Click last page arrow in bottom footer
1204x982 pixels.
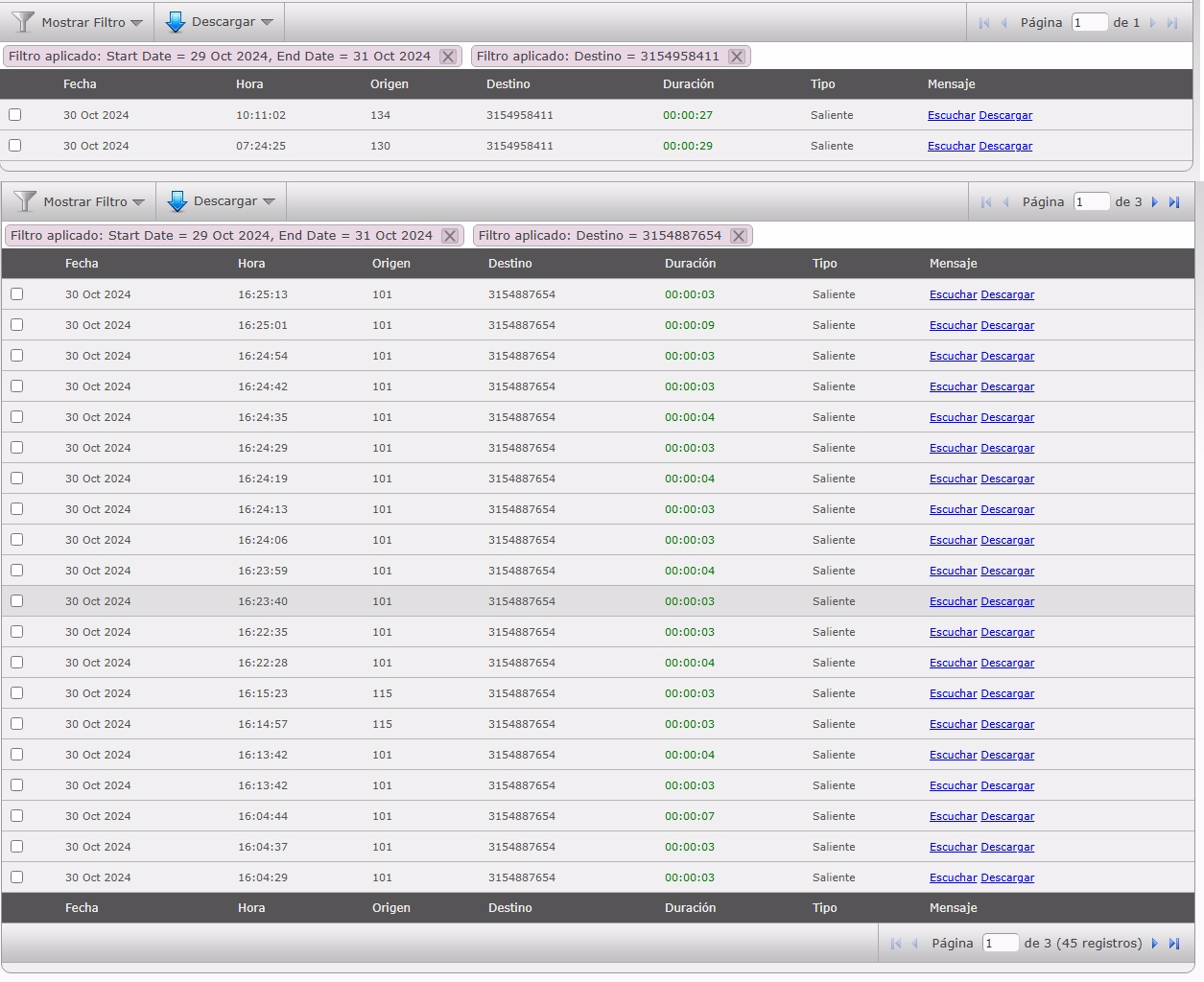(x=1173, y=944)
